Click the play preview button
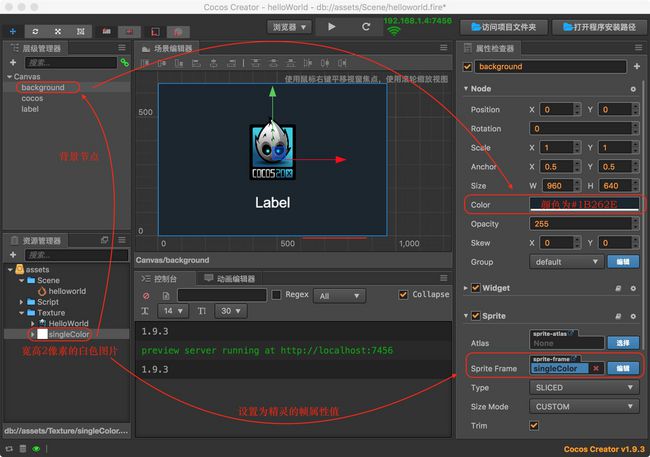 click(332, 27)
